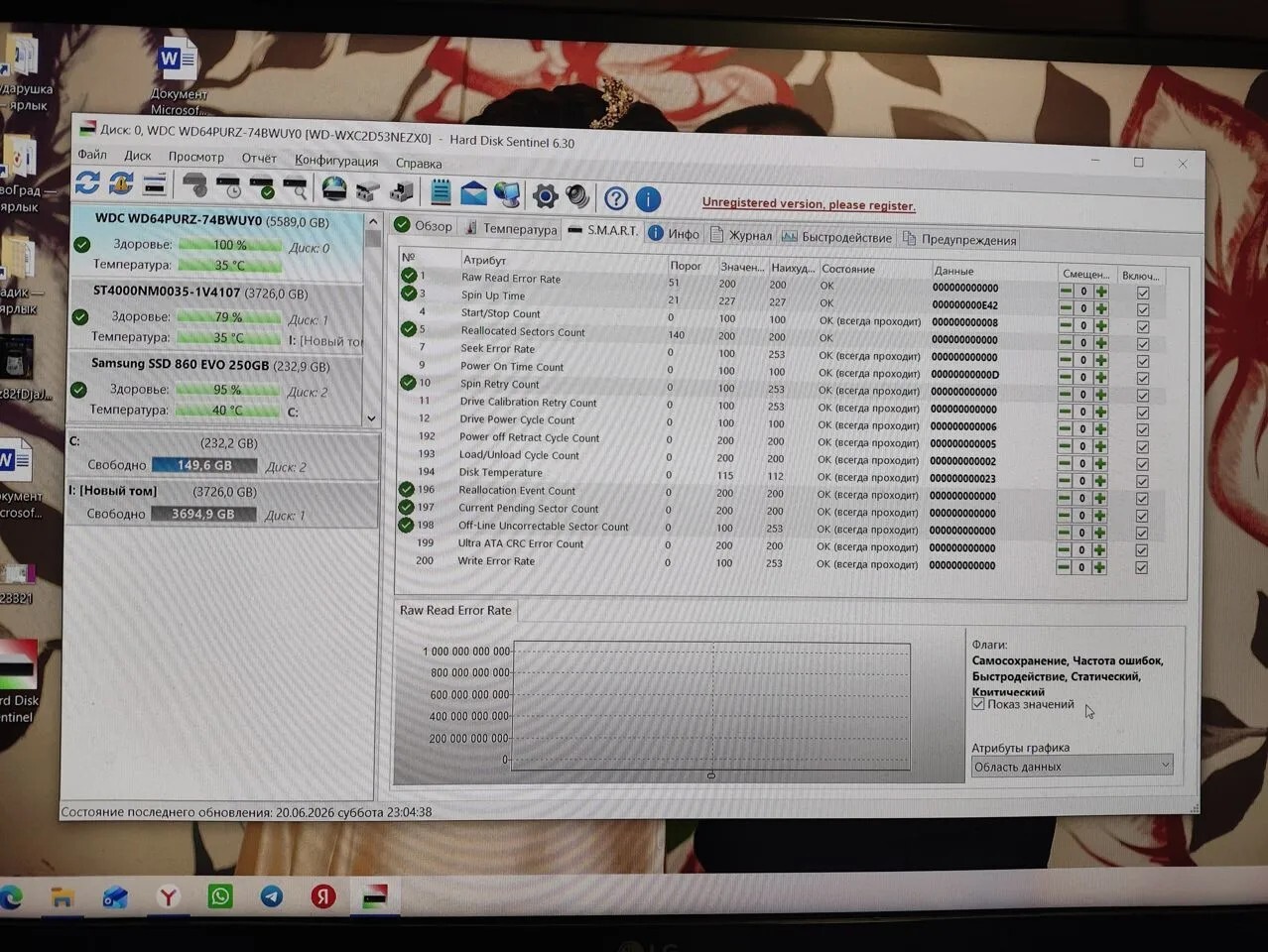Click the email envelope toolbar icon
1268x952 pixels.
(x=473, y=193)
